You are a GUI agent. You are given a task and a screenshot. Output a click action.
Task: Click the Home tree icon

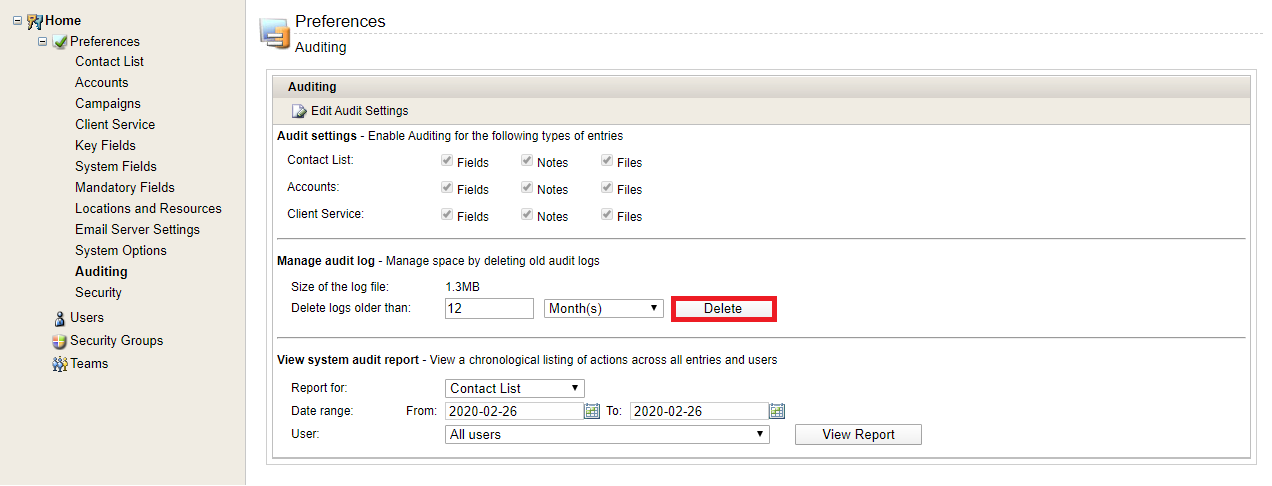[x=35, y=20]
